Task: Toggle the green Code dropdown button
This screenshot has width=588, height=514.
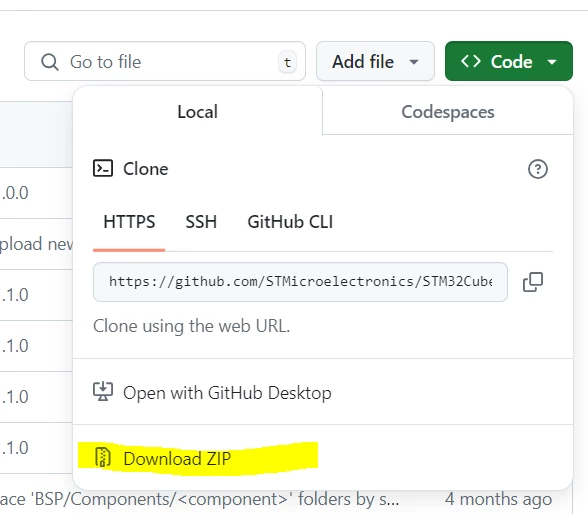Action: click(x=508, y=61)
